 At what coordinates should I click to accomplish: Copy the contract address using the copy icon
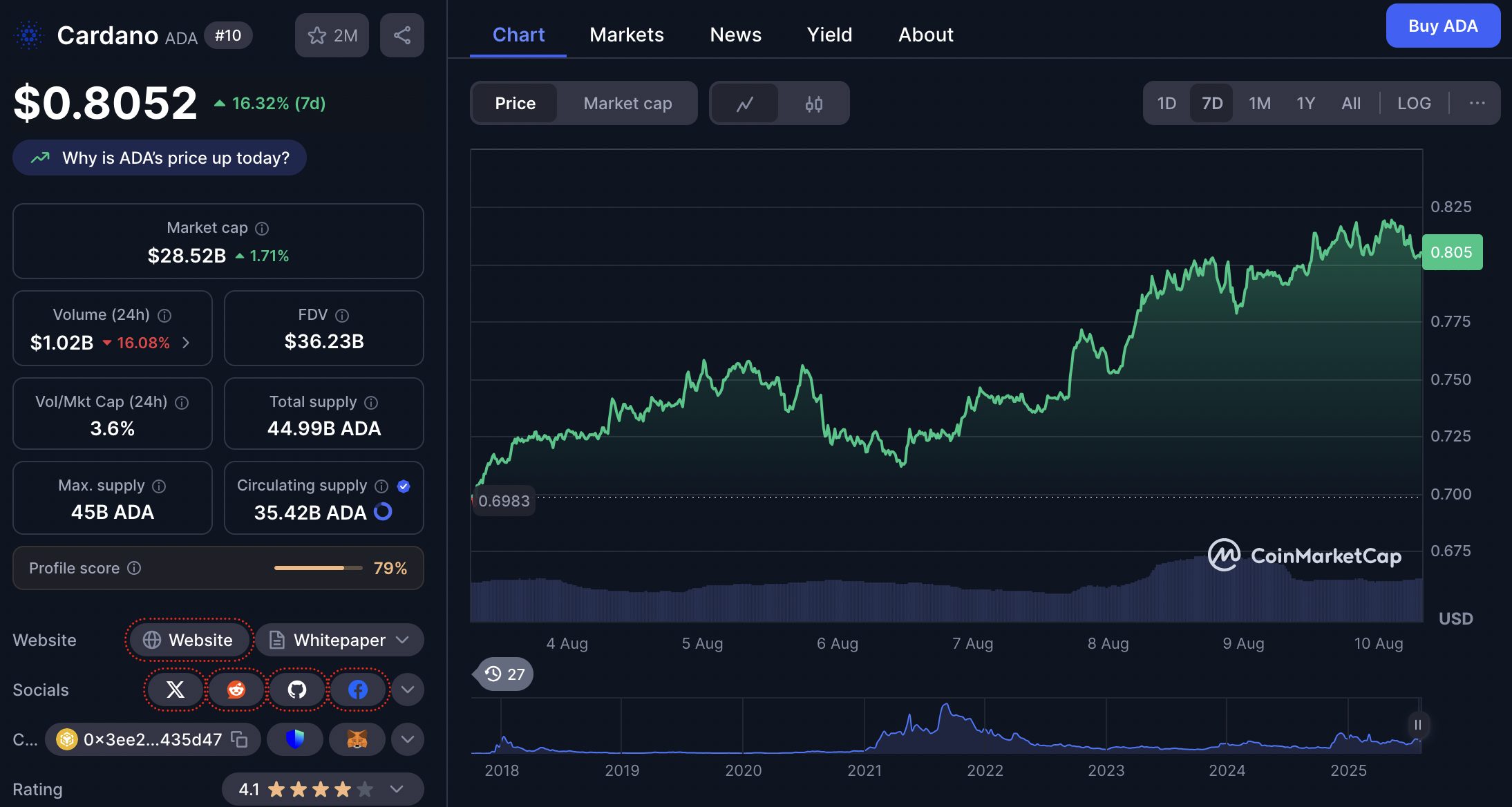[238, 739]
